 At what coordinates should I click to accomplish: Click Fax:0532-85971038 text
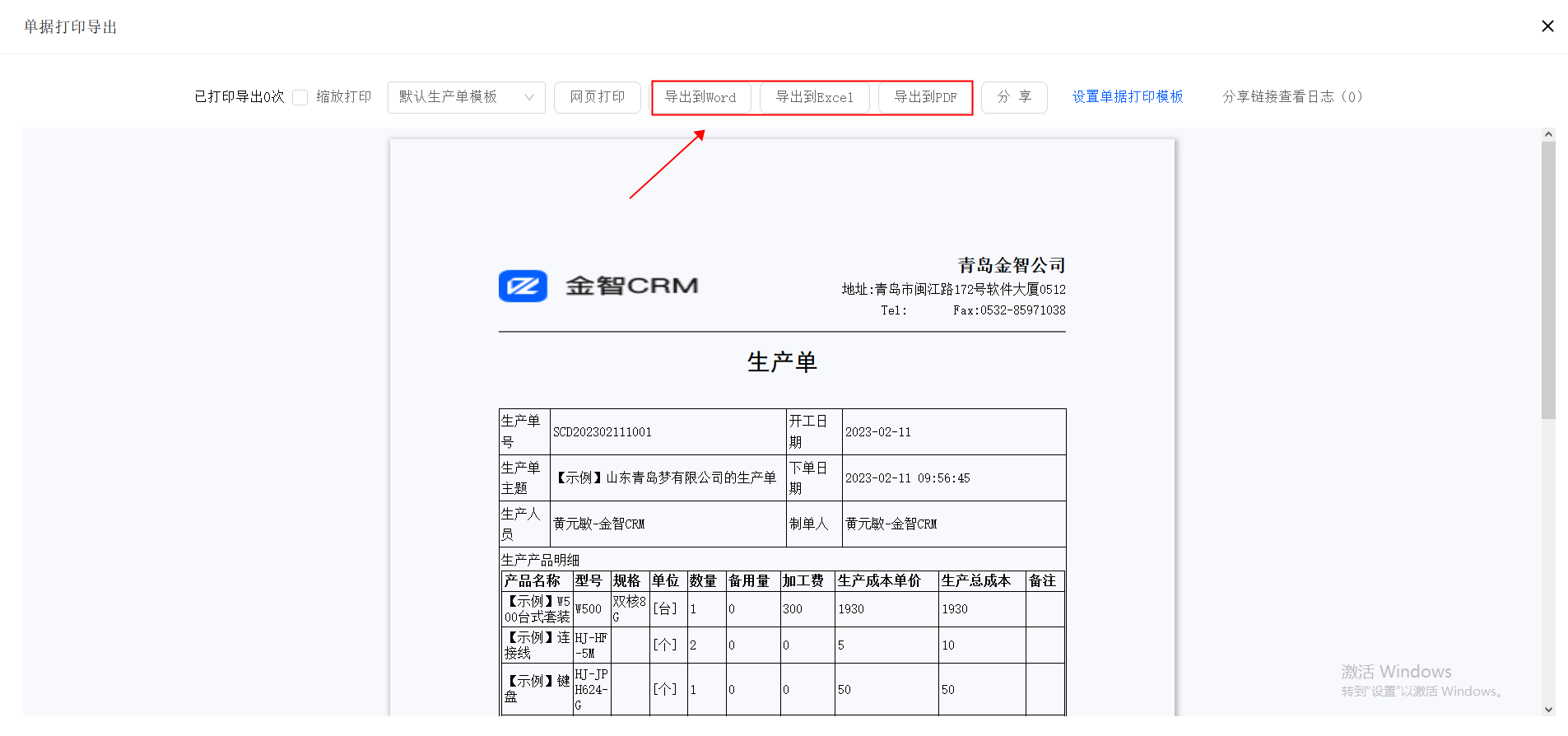pos(1009,310)
